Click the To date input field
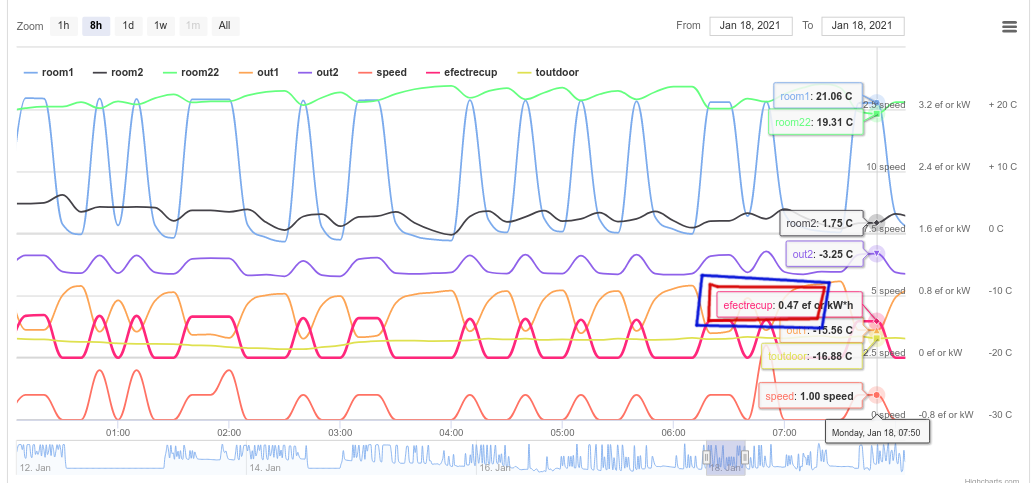This screenshot has height=483, width=1031. 862,26
